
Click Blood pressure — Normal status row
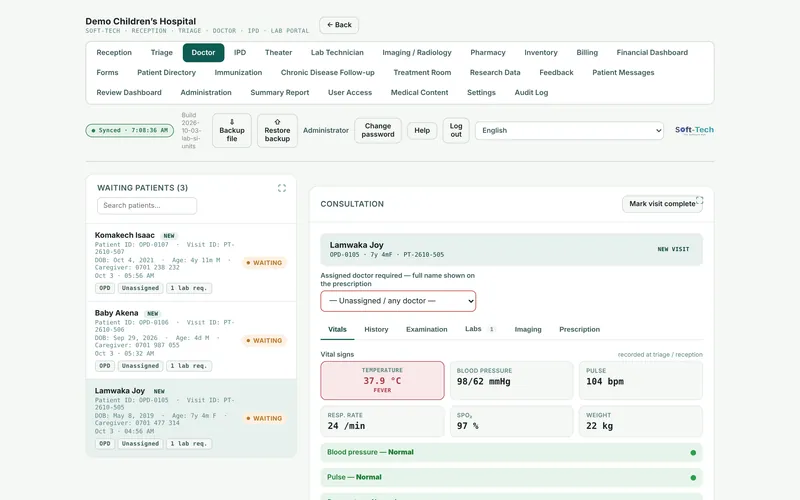[x=511, y=453]
